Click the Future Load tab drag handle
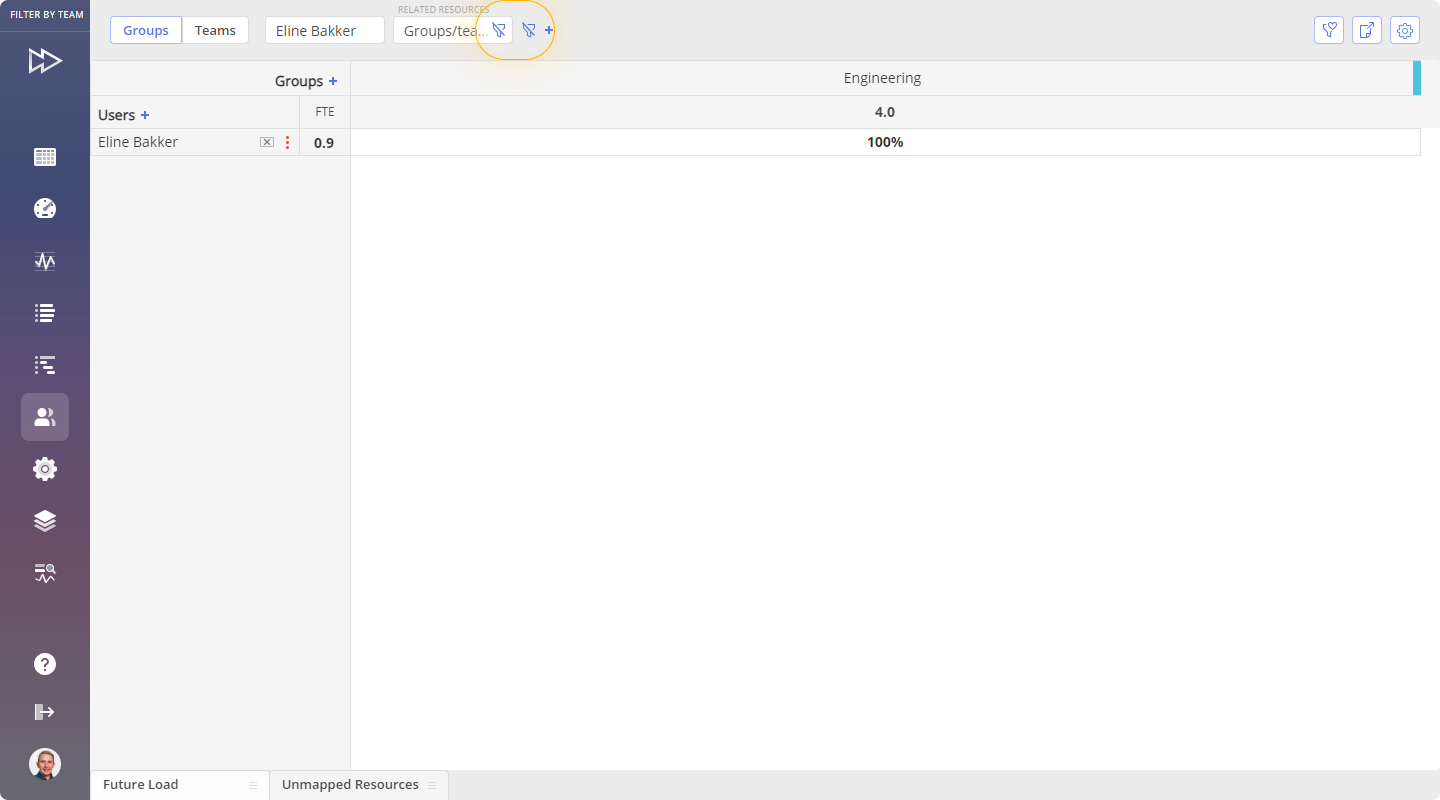This screenshot has height=800, width=1440. (253, 785)
